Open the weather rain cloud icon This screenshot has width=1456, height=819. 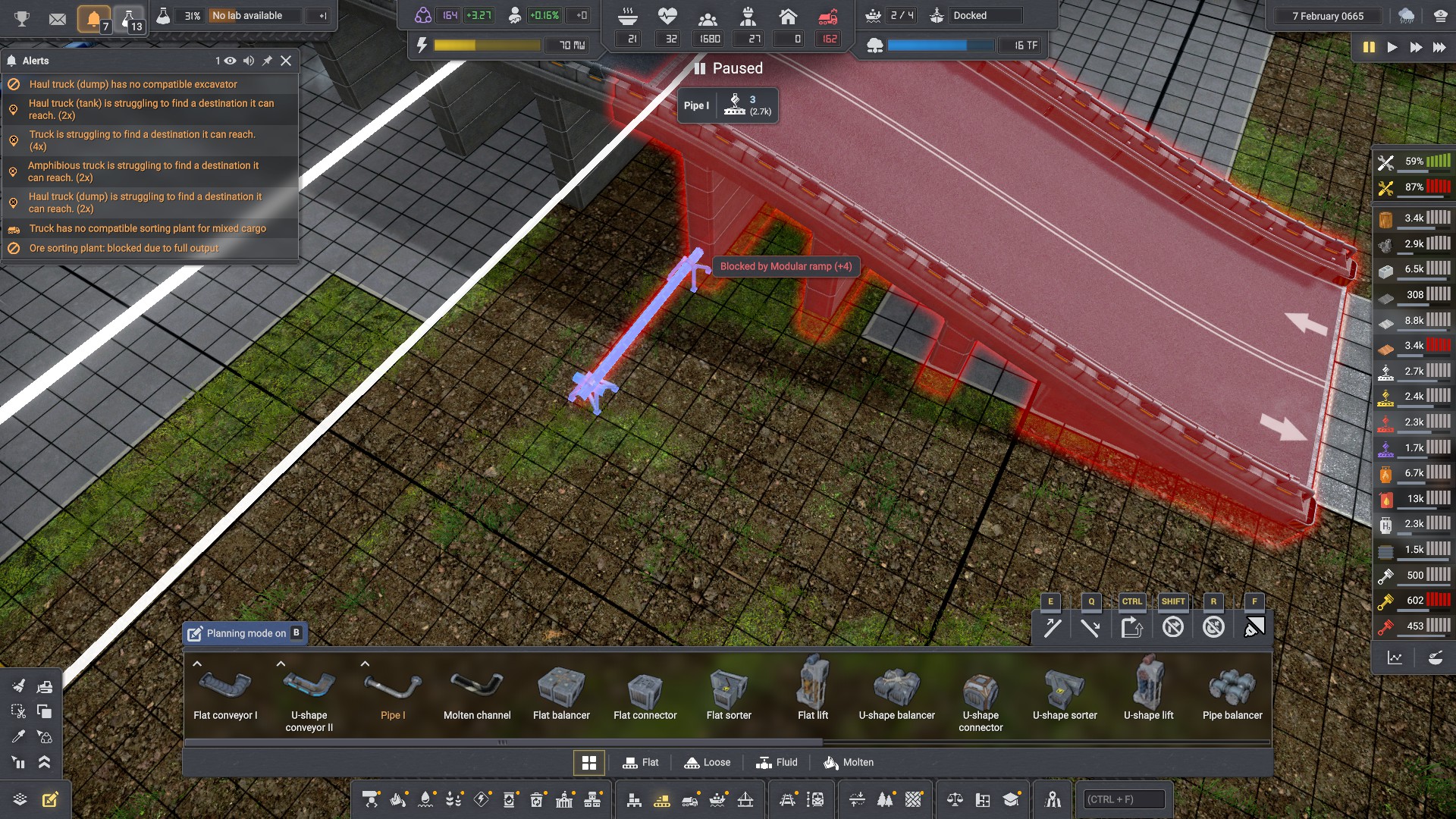[1406, 16]
